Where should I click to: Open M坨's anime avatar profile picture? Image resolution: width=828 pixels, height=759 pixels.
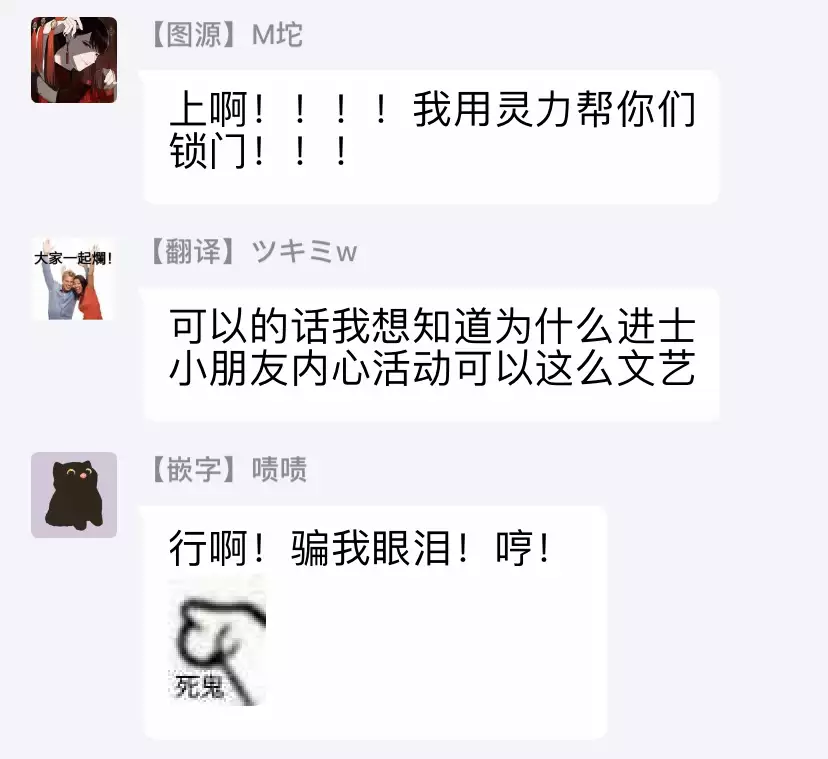tap(74, 60)
